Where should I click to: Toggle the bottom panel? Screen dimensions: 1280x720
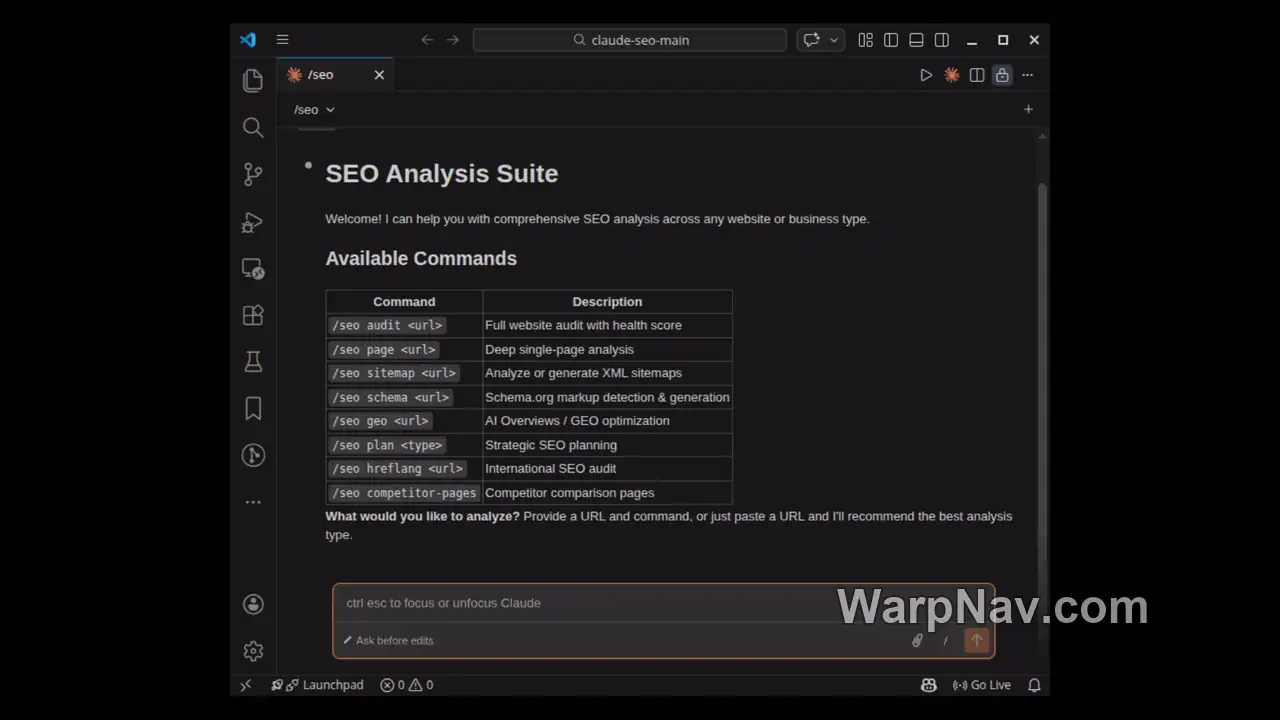coord(916,40)
